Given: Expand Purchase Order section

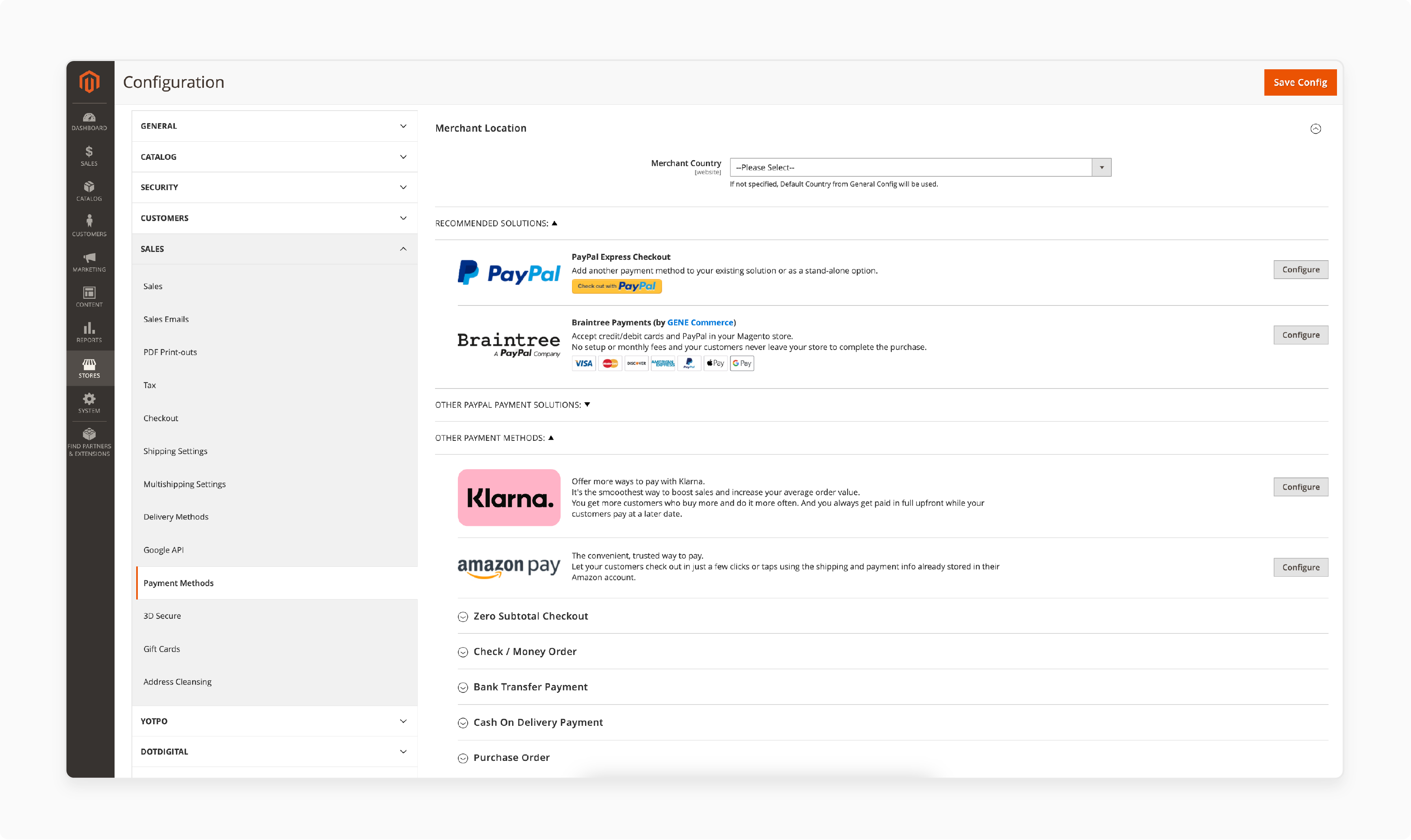Looking at the screenshot, I should click(x=503, y=758).
